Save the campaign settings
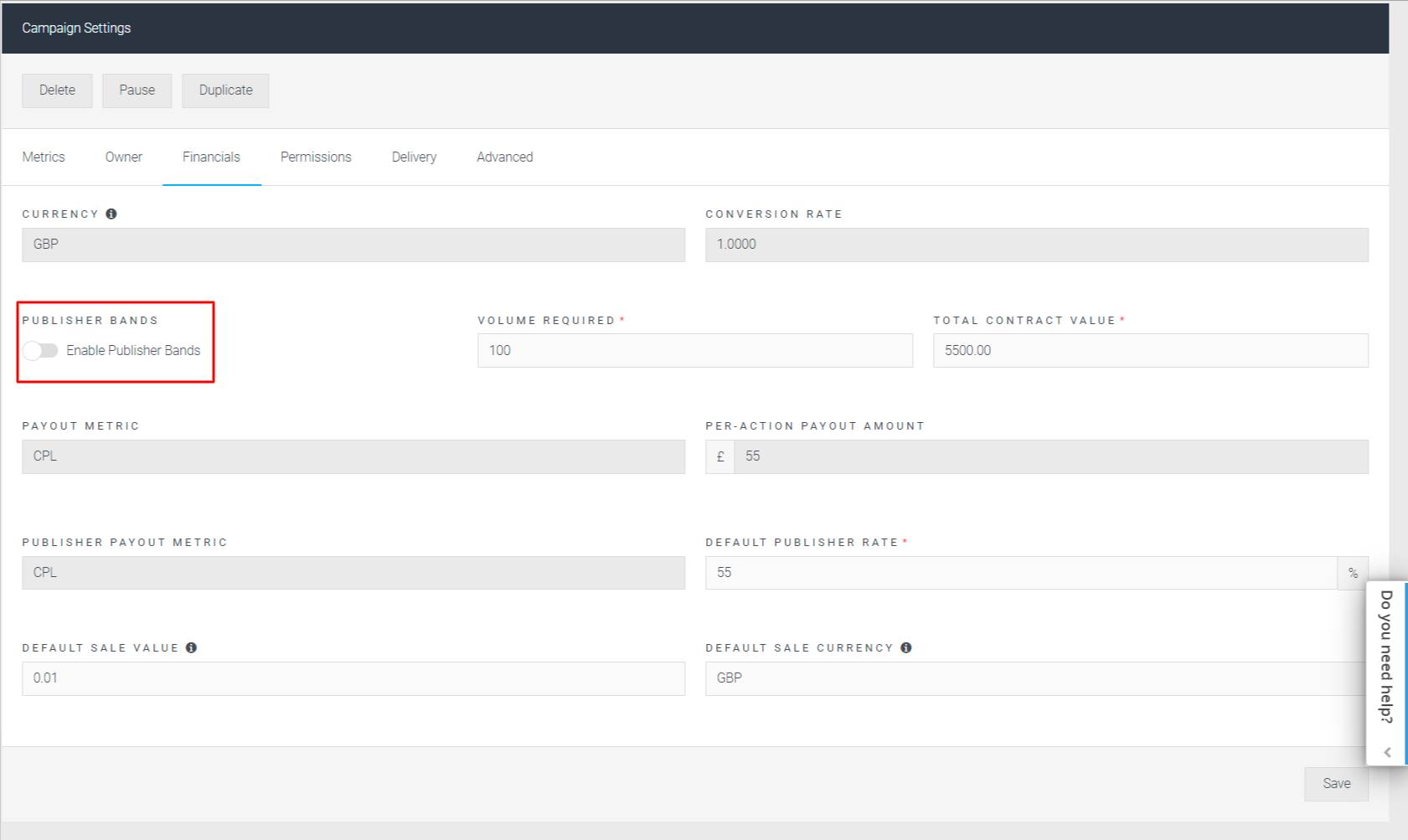 (1336, 784)
